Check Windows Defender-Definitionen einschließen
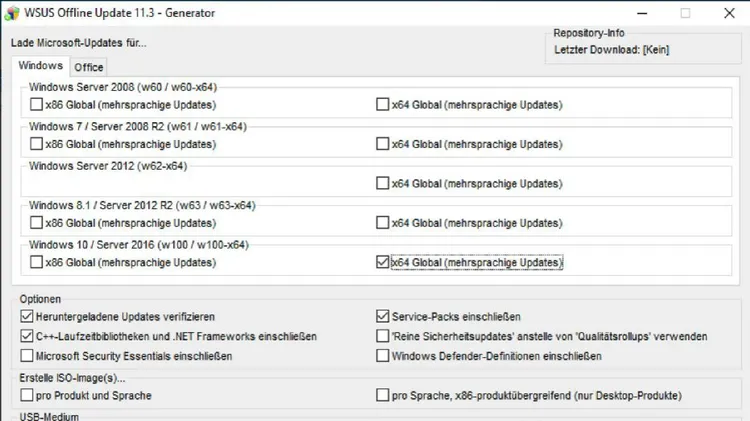Image resolution: width=750 pixels, height=421 pixels. pyautogui.click(x=383, y=355)
